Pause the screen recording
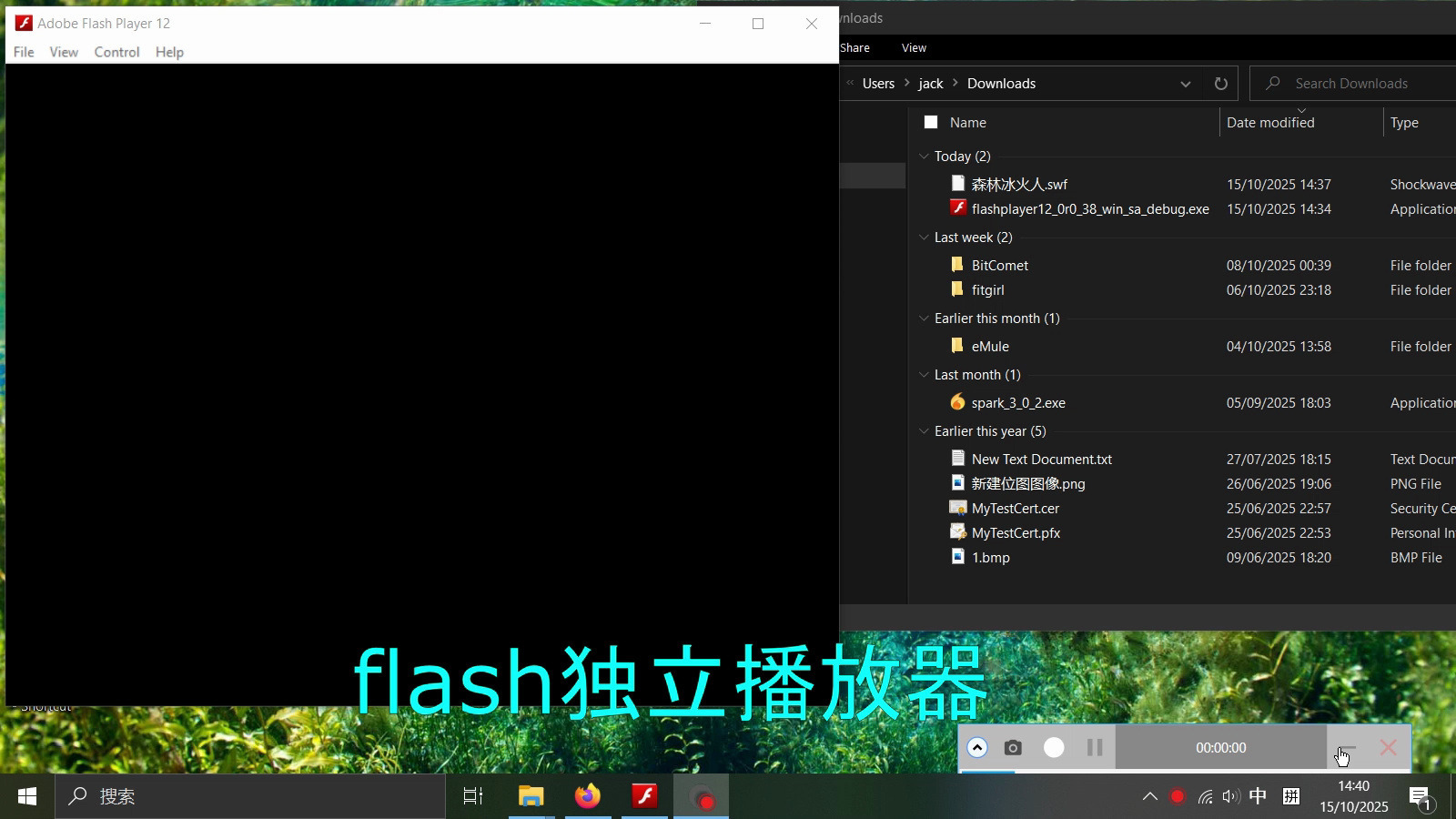This screenshot has width=1456, height=819. coord(1095,748)
